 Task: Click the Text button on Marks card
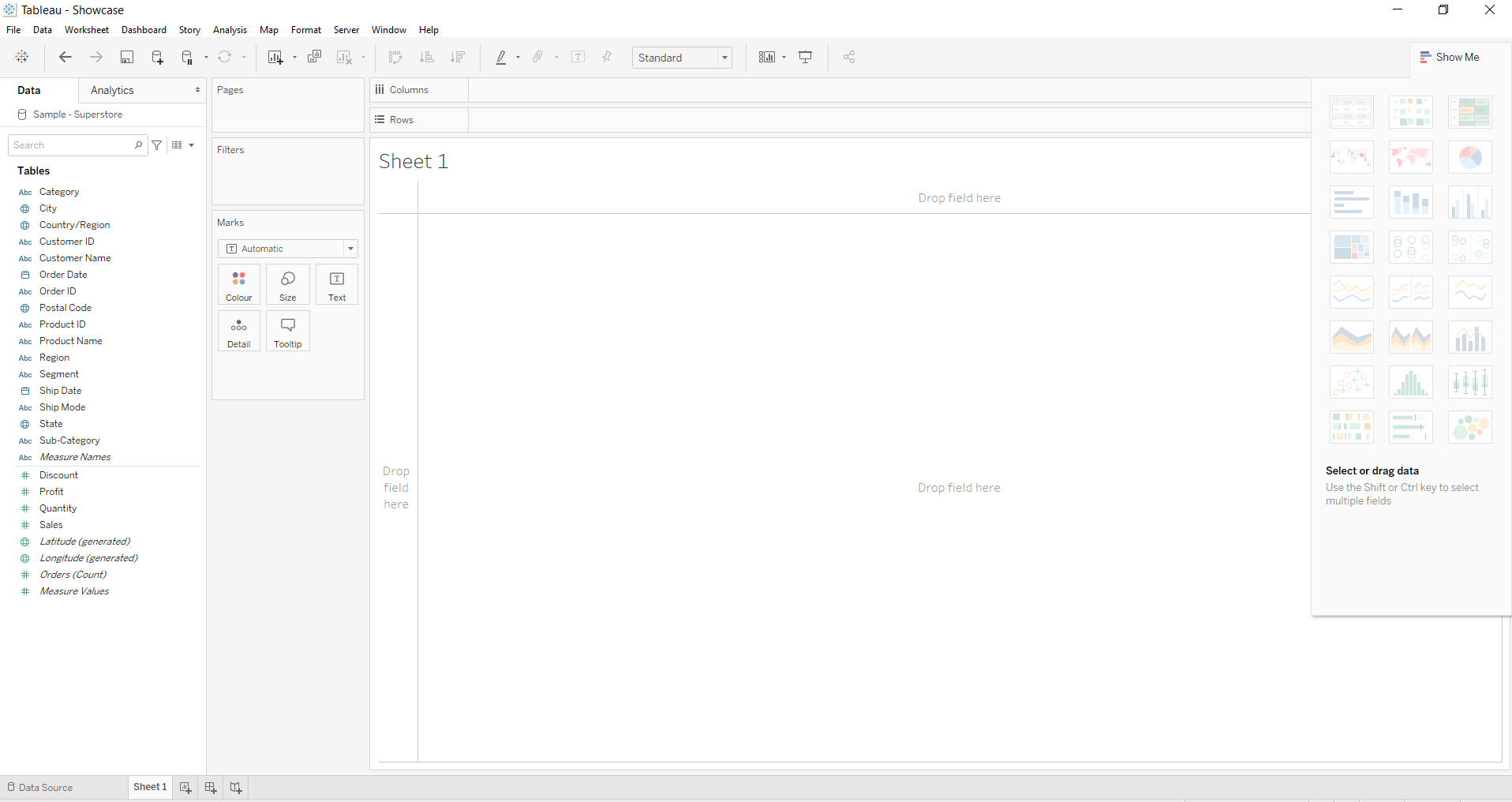[x=337, y=284]
